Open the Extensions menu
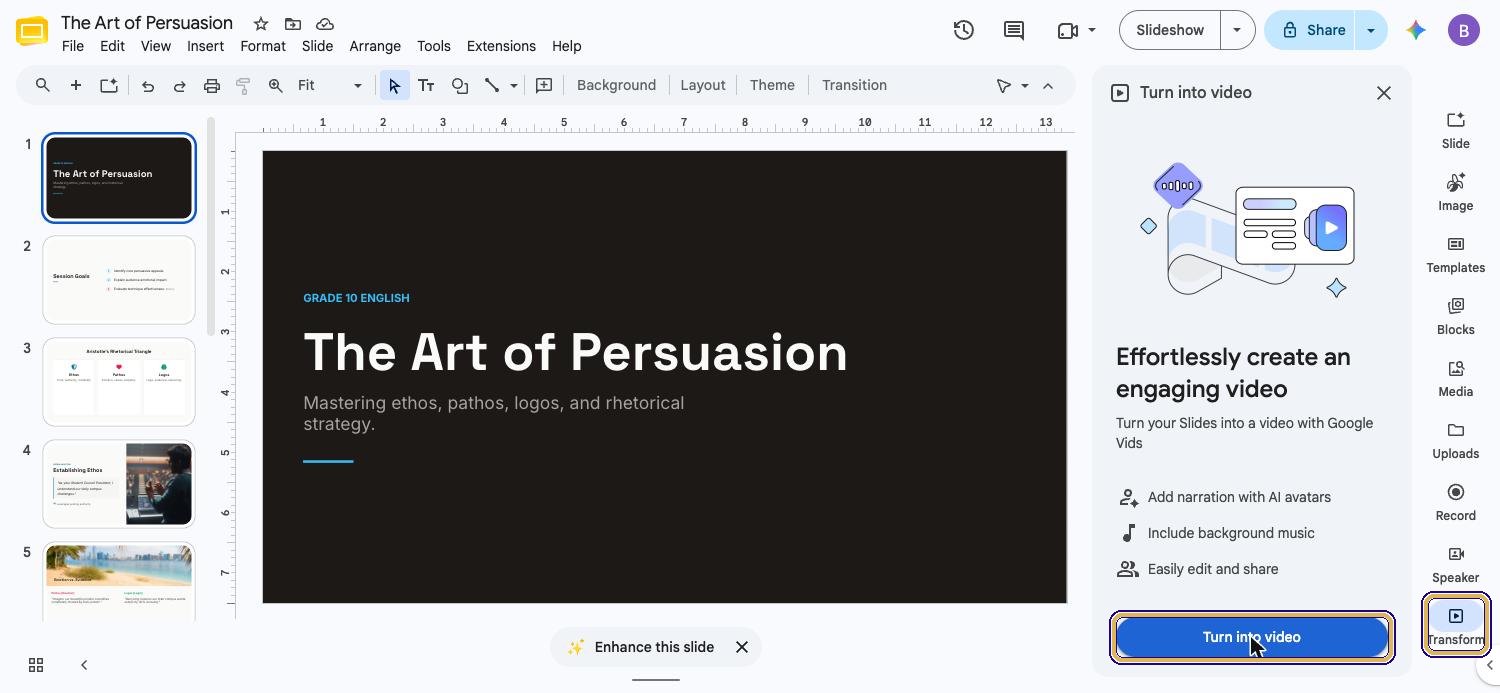 point(501,46)
